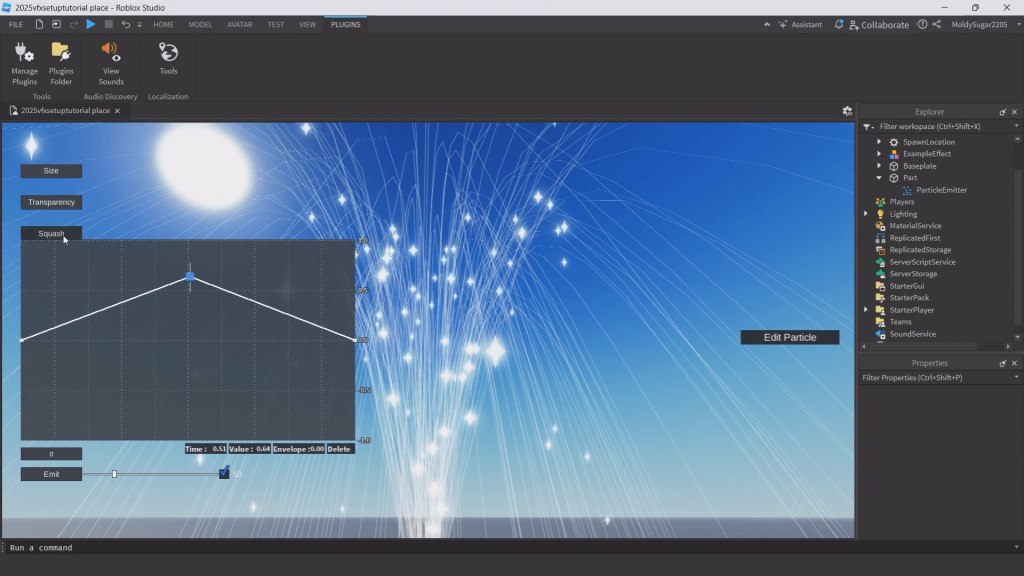Select the blue keypoint on the Squash curve
This screenshot has width=1024, height=576.
point(190,277)
